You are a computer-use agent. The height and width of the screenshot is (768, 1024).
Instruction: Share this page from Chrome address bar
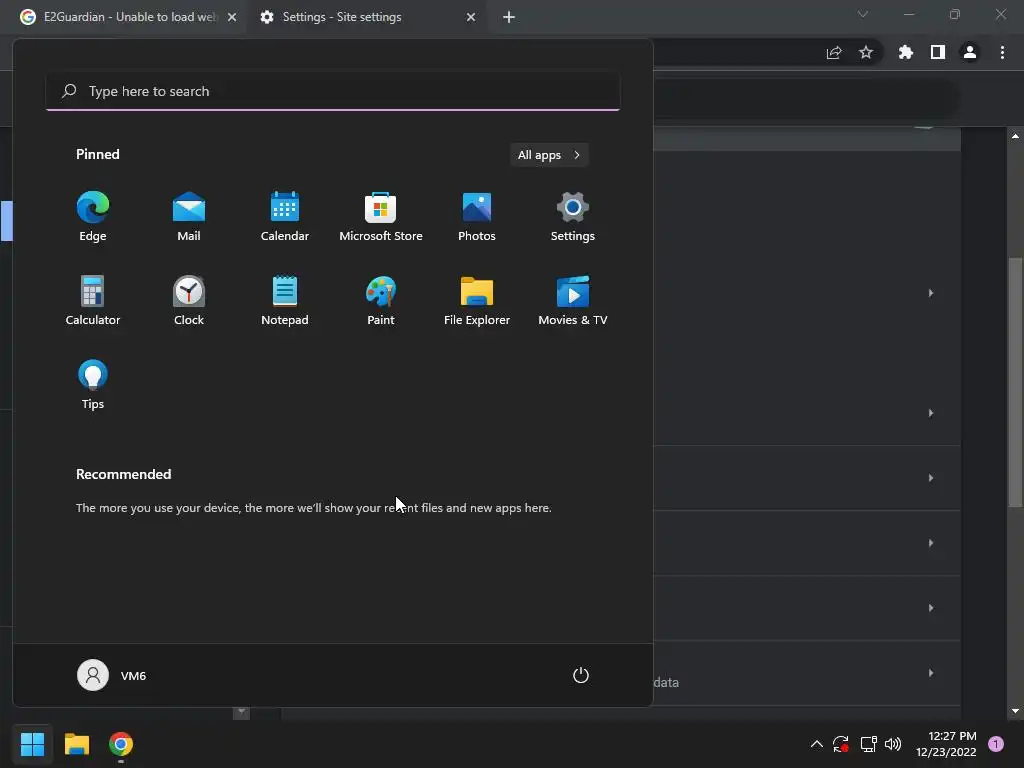834,52
